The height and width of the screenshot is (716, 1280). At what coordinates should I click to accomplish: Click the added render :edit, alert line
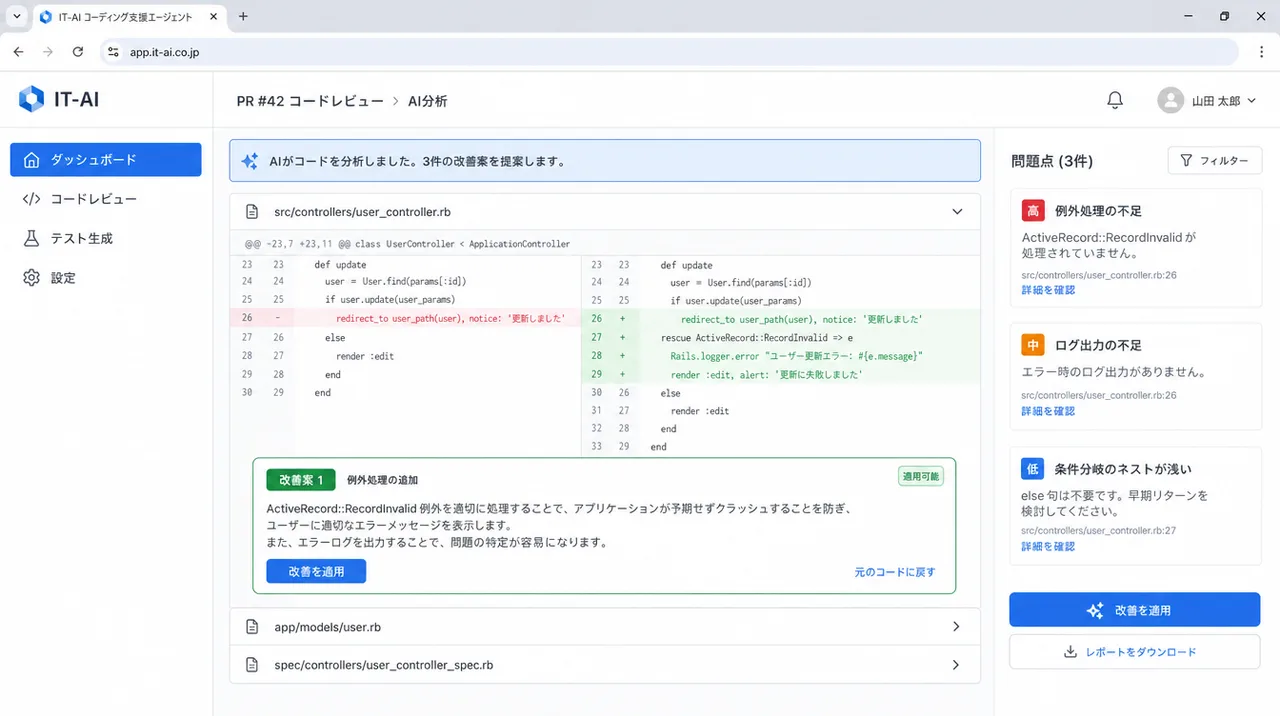point(781,374)
